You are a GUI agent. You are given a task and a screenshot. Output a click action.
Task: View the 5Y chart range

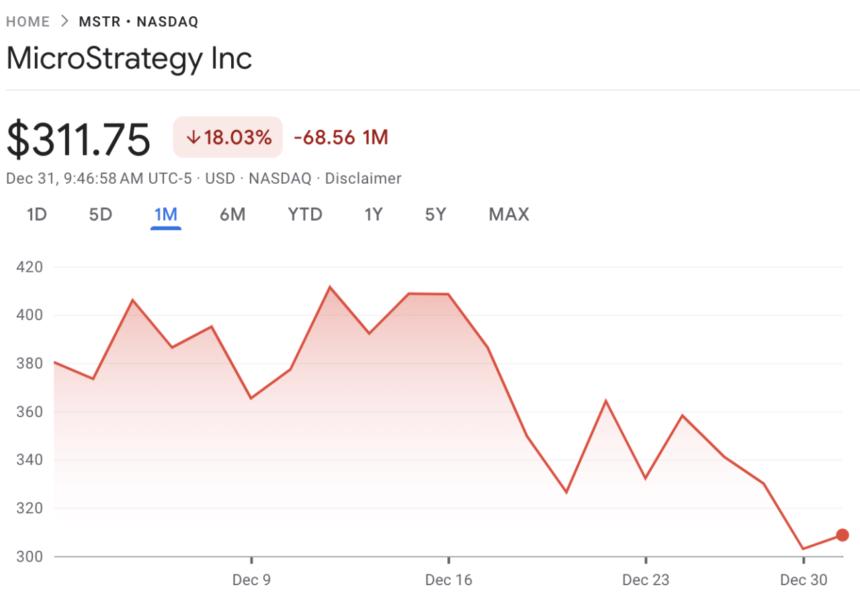[x=435, y=214]
